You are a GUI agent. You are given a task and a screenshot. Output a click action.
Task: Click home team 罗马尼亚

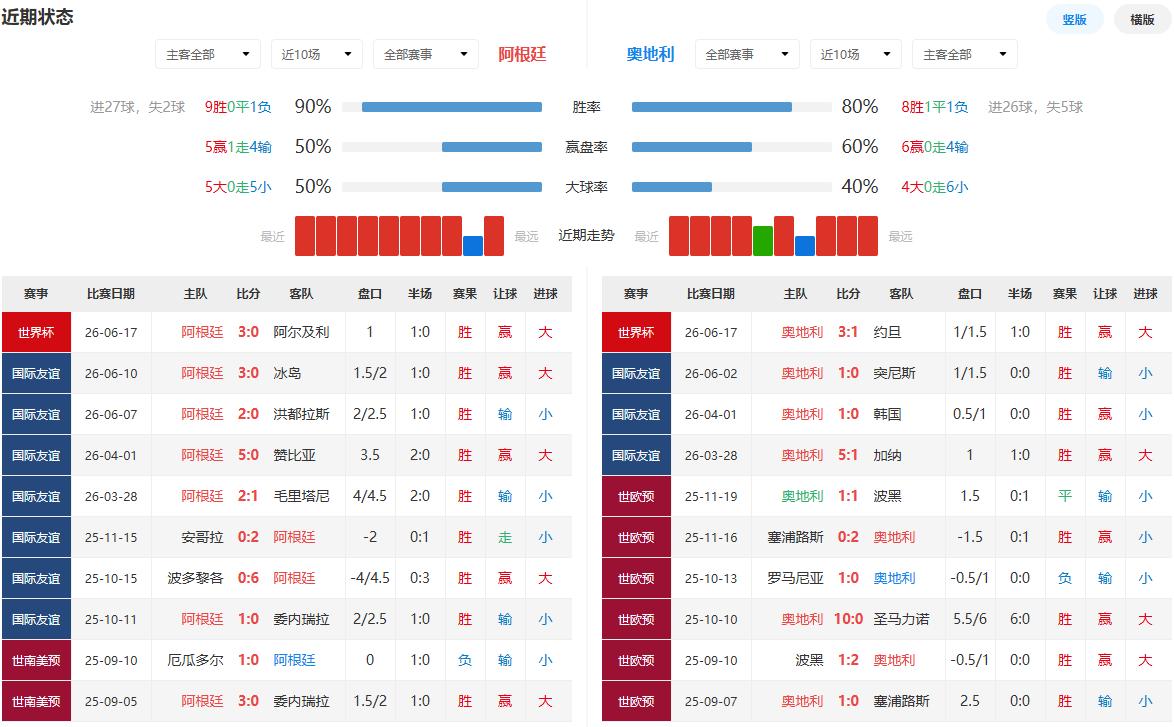(795, 578)
